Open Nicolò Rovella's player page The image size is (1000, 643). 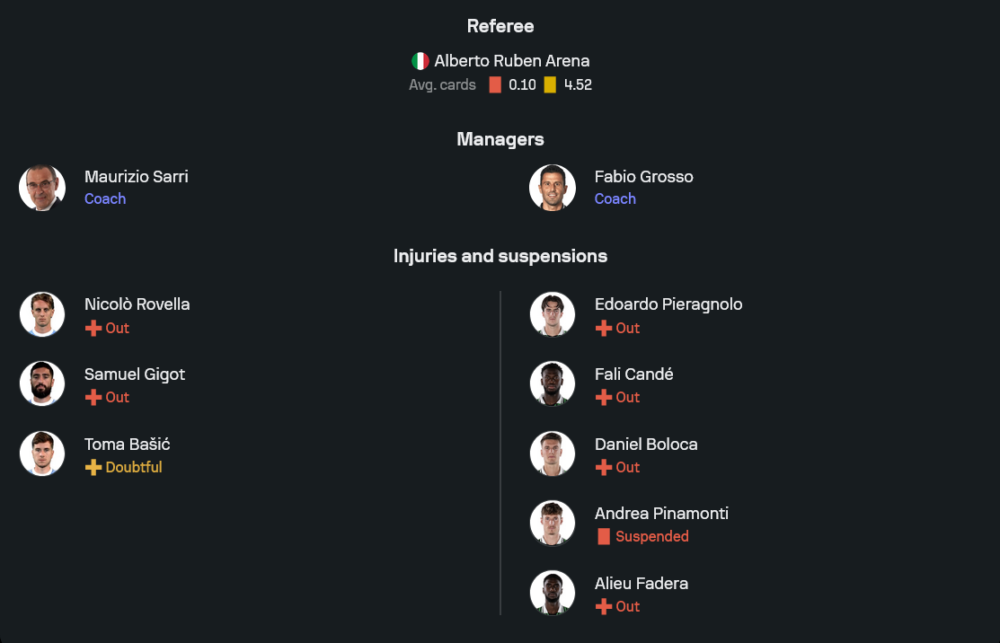coord(137,304)
